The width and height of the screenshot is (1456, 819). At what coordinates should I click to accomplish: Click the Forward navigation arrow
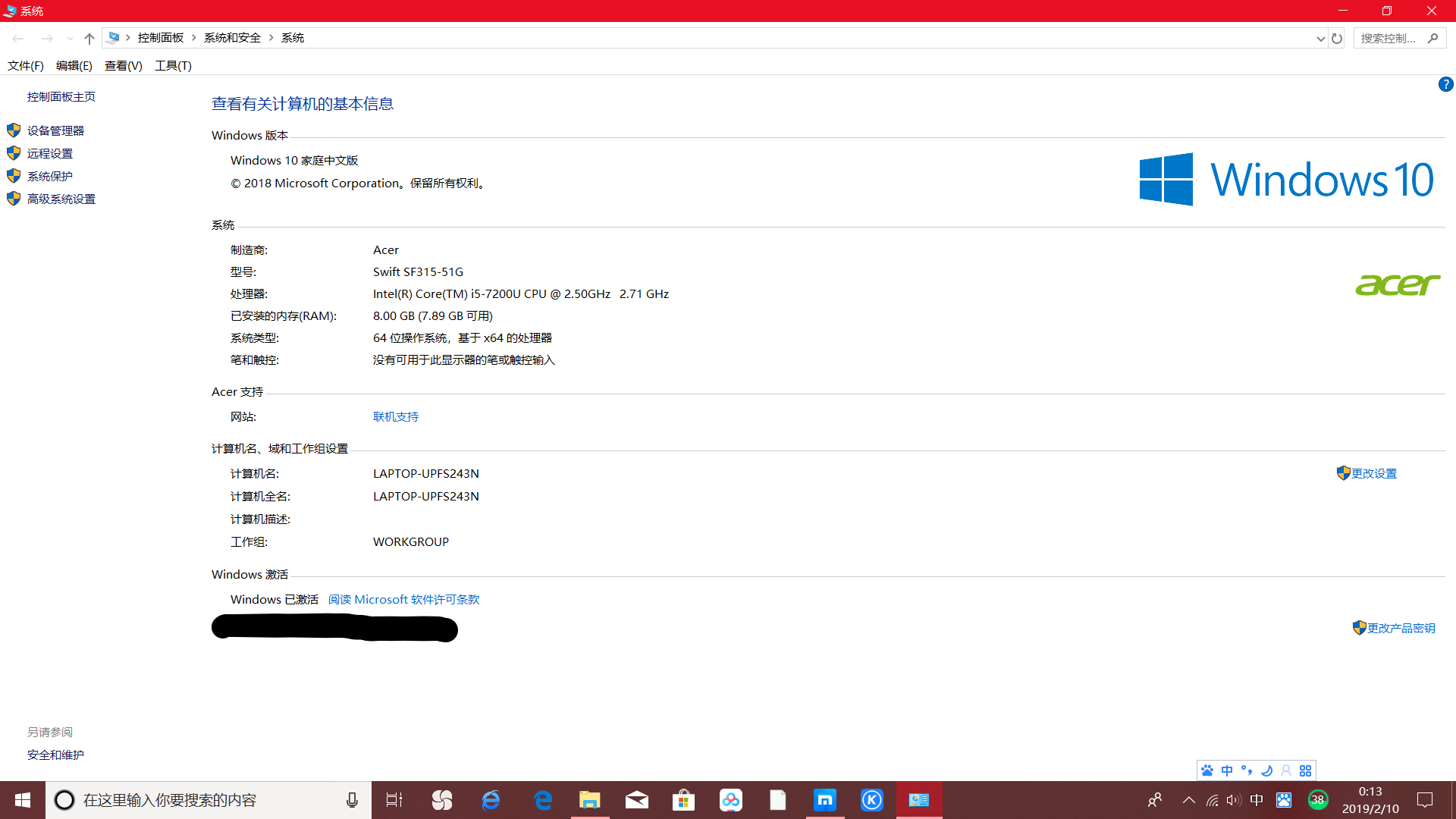(x=47, y=38)
